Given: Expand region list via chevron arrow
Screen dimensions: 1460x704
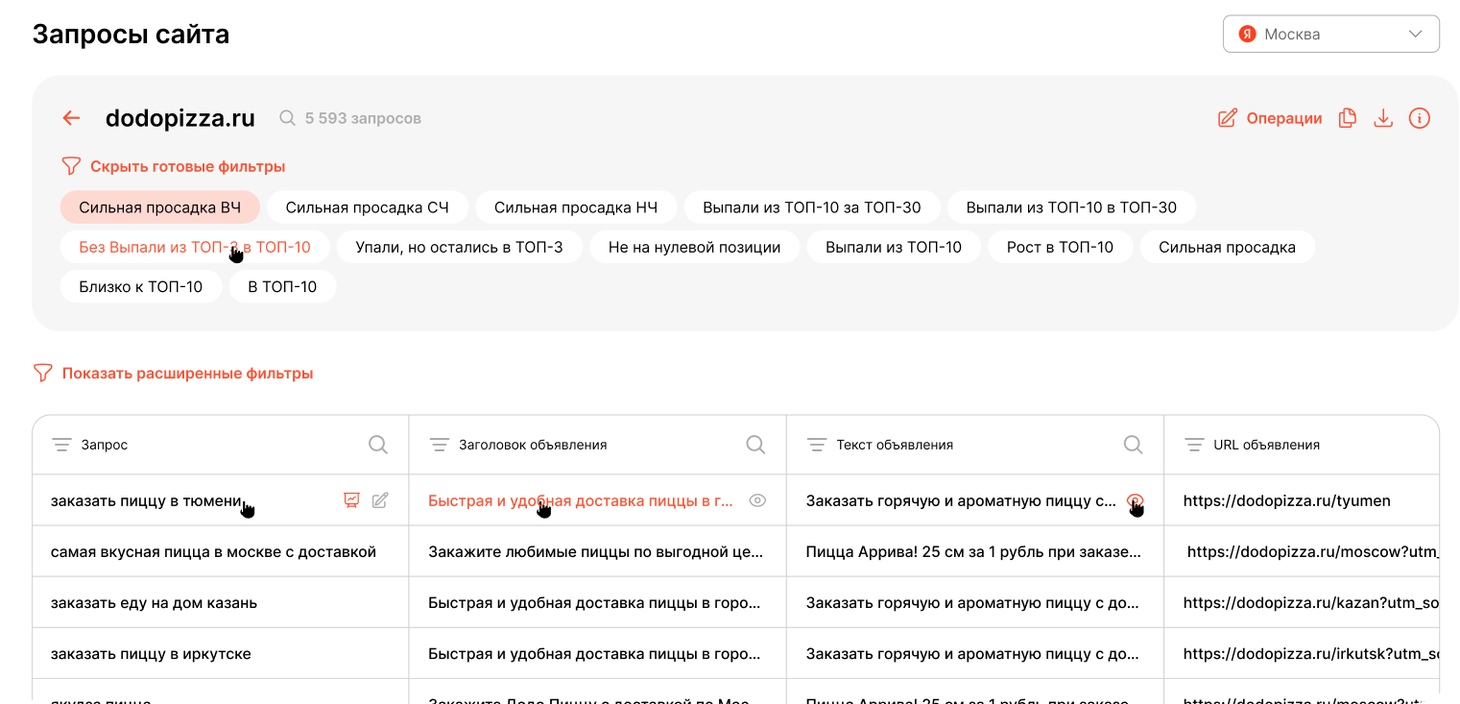Looking at the screenshot, I should pyautogui.click(x=1415, y=34).
